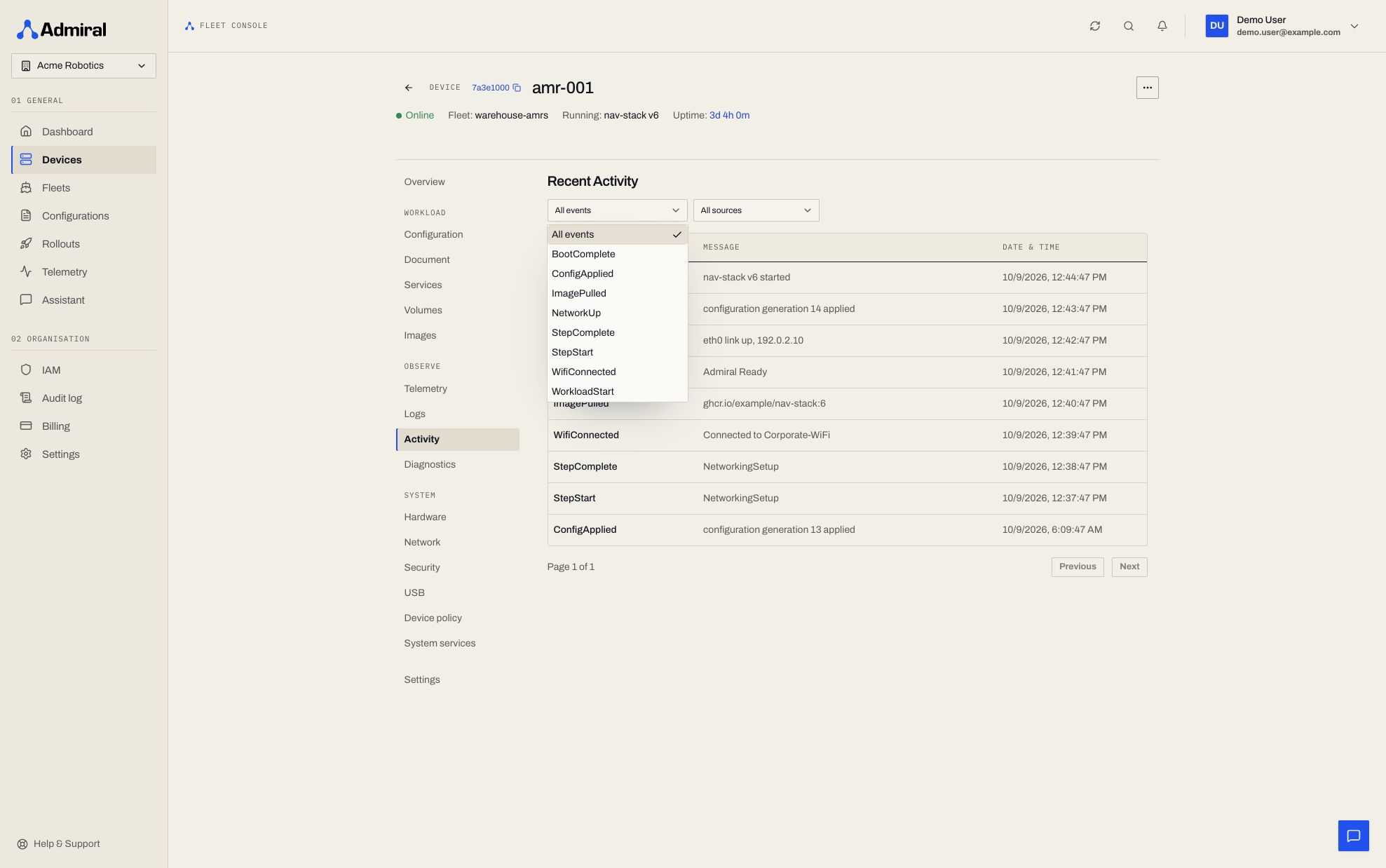Viewport: 1386px width, 868px height.
Task: Open the device Overview section
Action: pos(457,182)
